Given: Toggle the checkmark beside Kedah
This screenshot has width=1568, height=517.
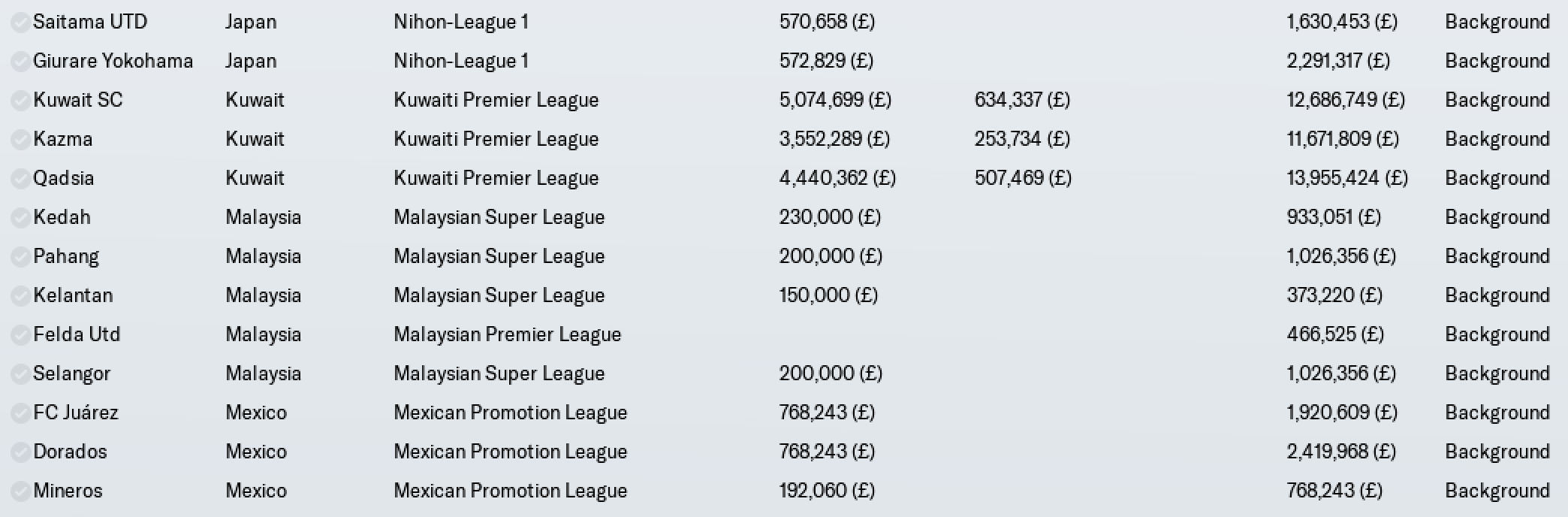Looking at the screenshot, I should 20,218.
